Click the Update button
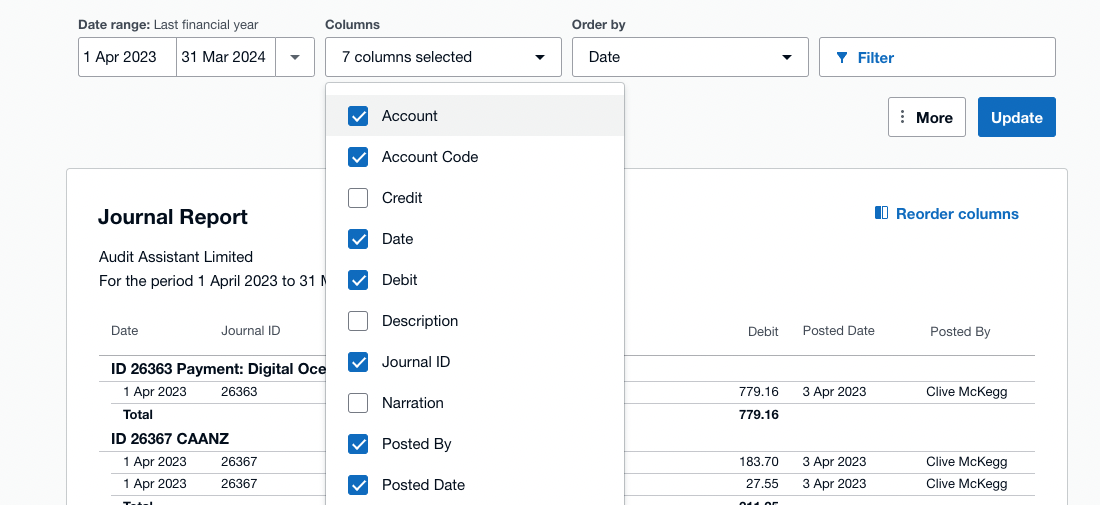This screenshot has width=1100, height=505. pos(1017,117)
